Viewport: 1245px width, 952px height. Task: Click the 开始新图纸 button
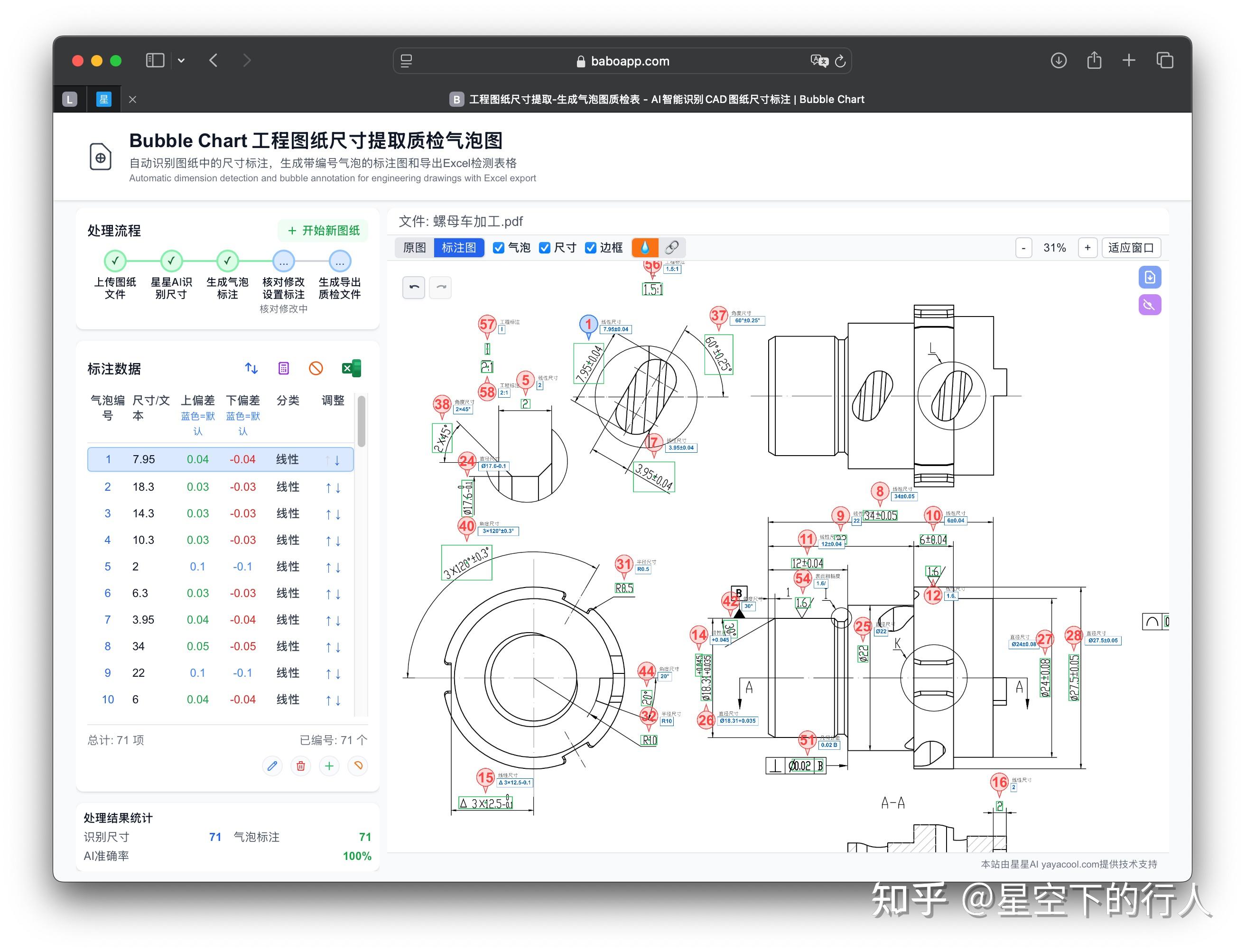coord(324,230)
